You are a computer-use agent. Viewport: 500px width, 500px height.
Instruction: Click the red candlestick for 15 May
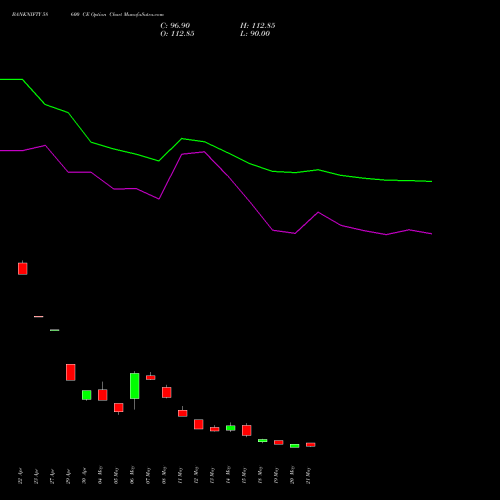(247, 430)
